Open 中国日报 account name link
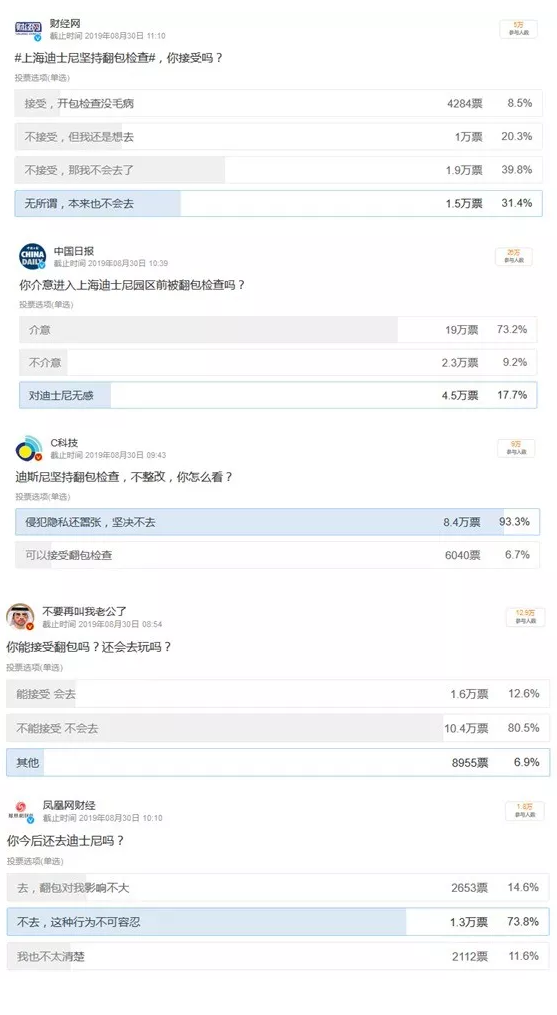This screenshot has height=1015, width=557. [74, 251]
